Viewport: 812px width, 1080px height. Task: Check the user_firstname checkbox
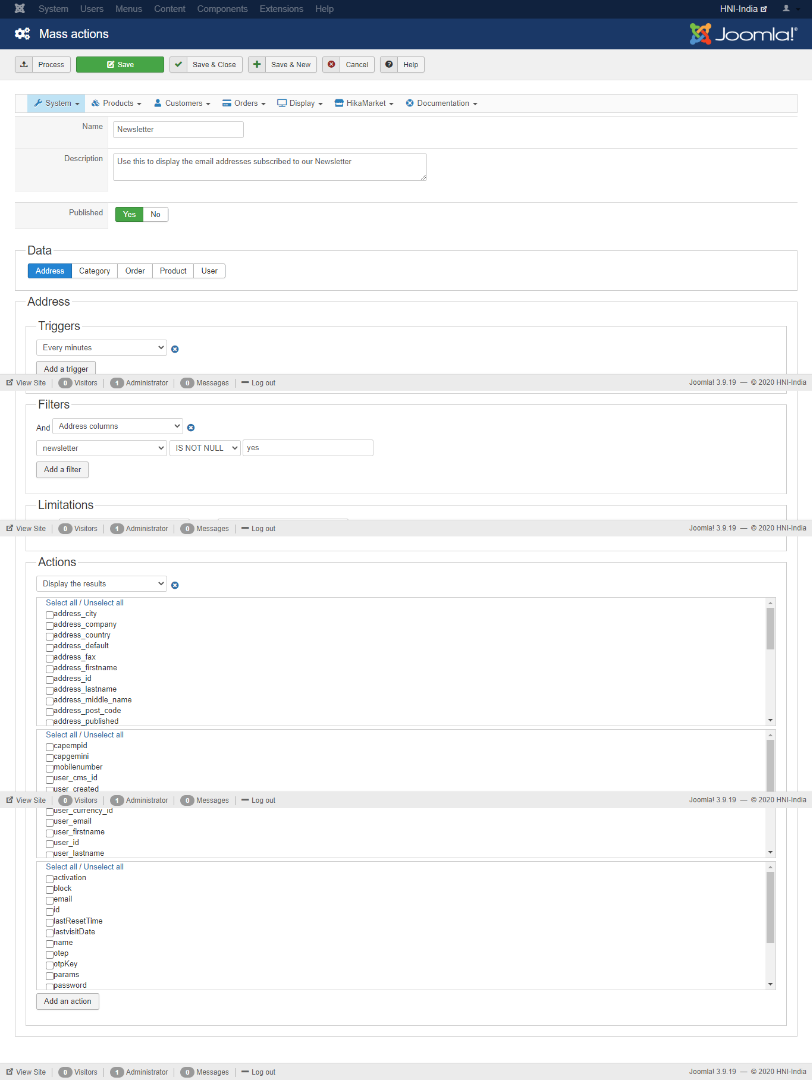click(50, 833)
